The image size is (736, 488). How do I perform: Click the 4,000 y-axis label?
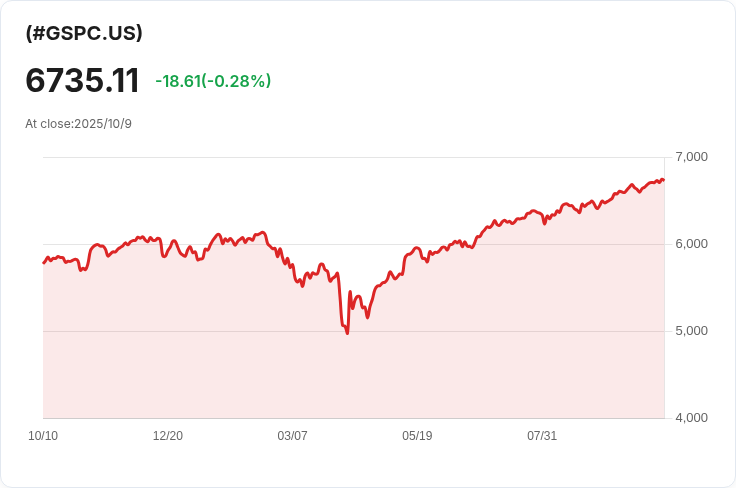691,418
